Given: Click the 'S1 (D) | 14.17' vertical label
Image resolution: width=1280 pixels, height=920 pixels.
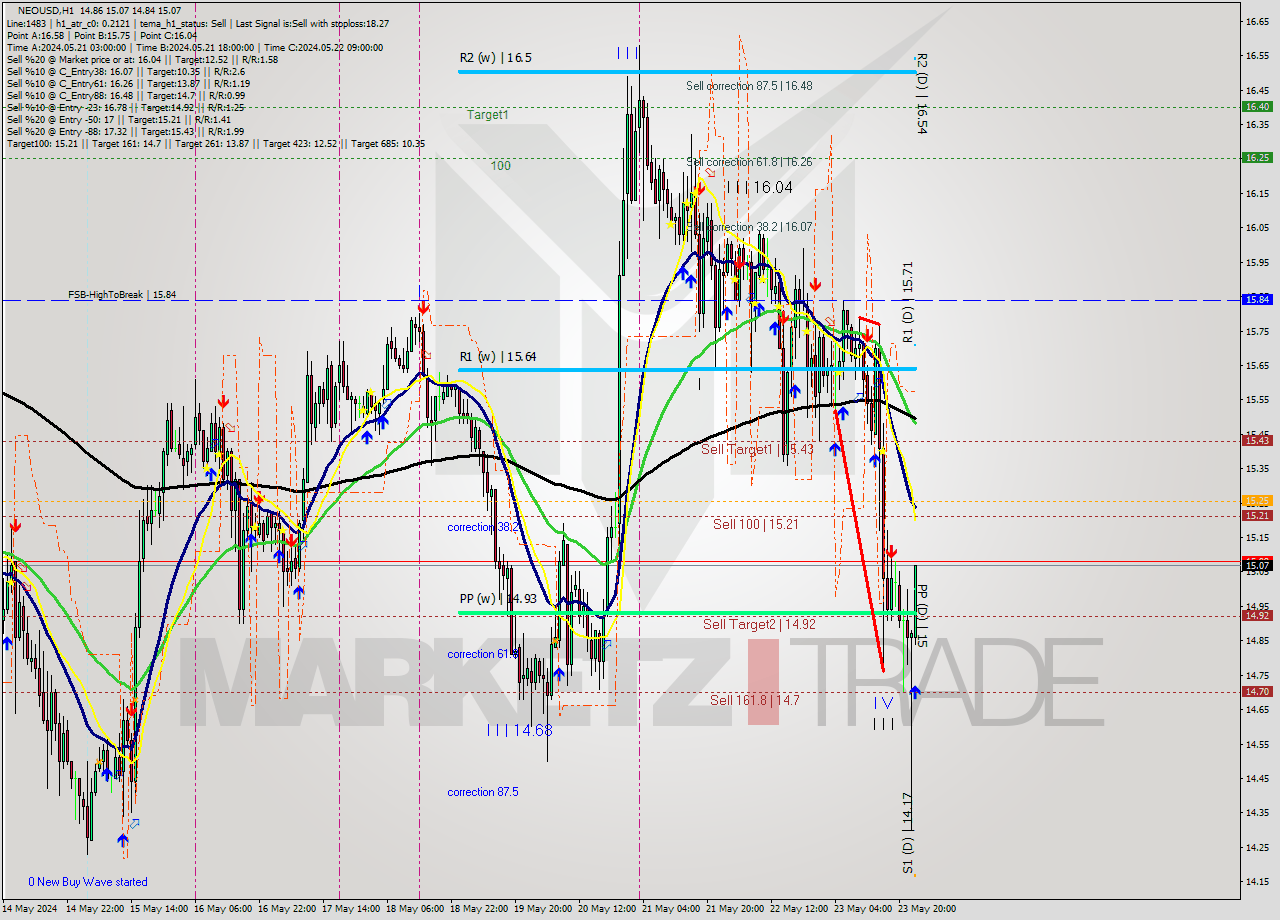Looking at the screenshot, I should [907, 834].
